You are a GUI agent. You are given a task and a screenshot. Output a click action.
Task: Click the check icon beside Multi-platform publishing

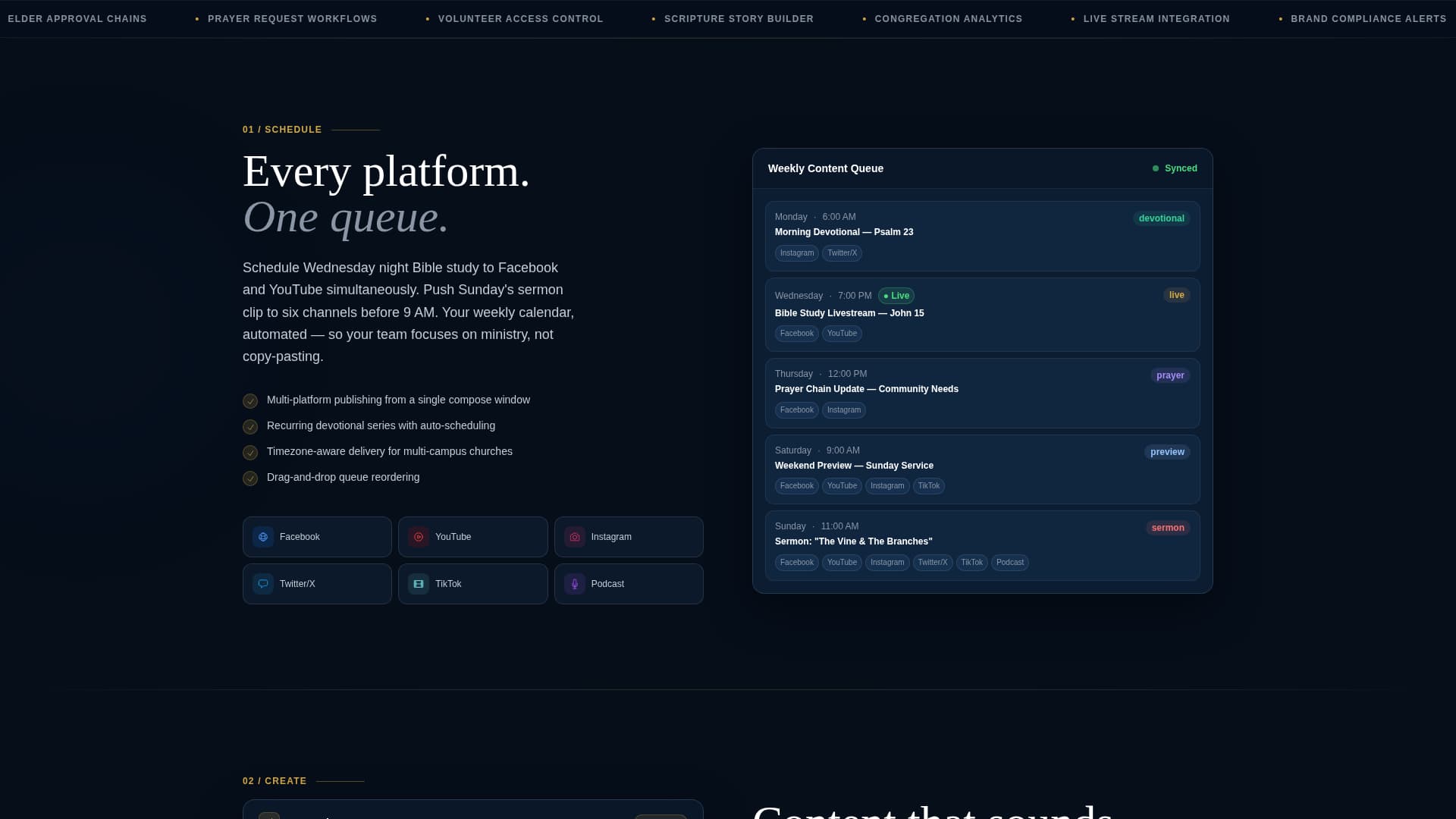pos(250,401)
